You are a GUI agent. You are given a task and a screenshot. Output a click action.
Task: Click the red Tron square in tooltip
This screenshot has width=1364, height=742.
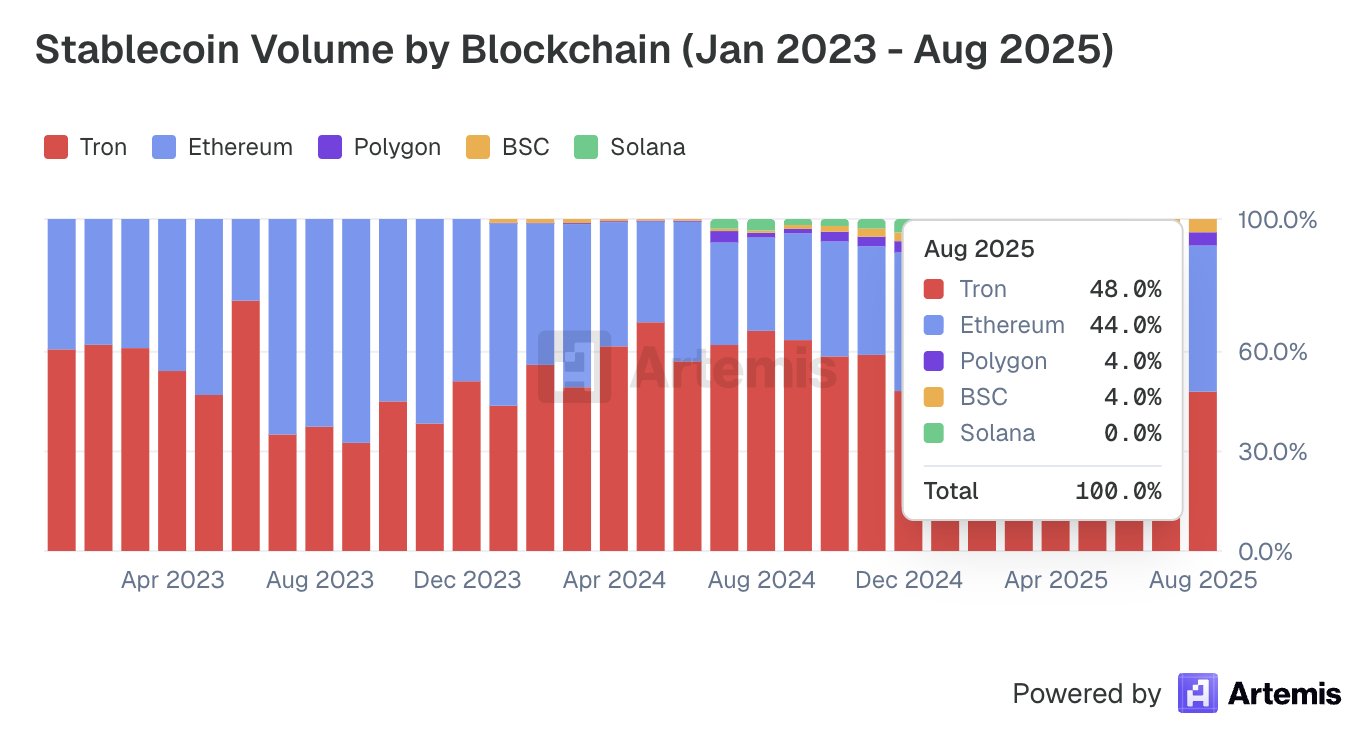934,290
